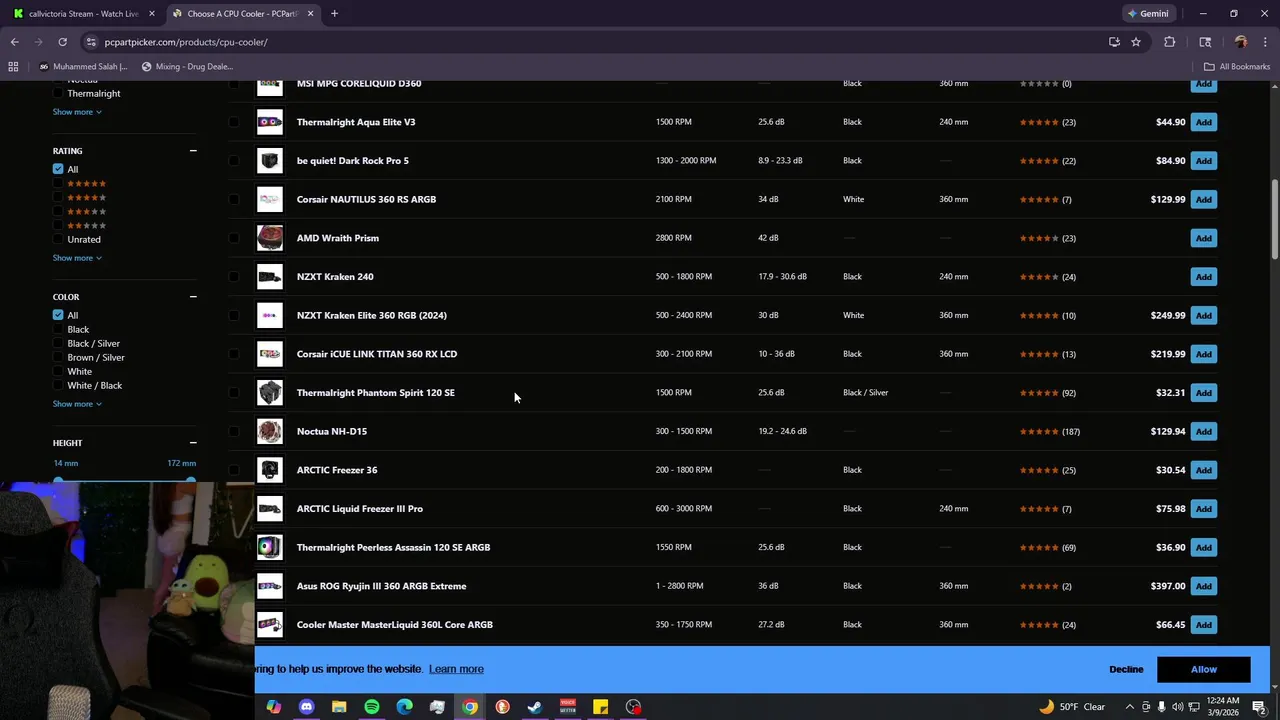Open the Thermalright Phantom Spirit 120 SE link
1280x720 pixels.
(376, 393)
